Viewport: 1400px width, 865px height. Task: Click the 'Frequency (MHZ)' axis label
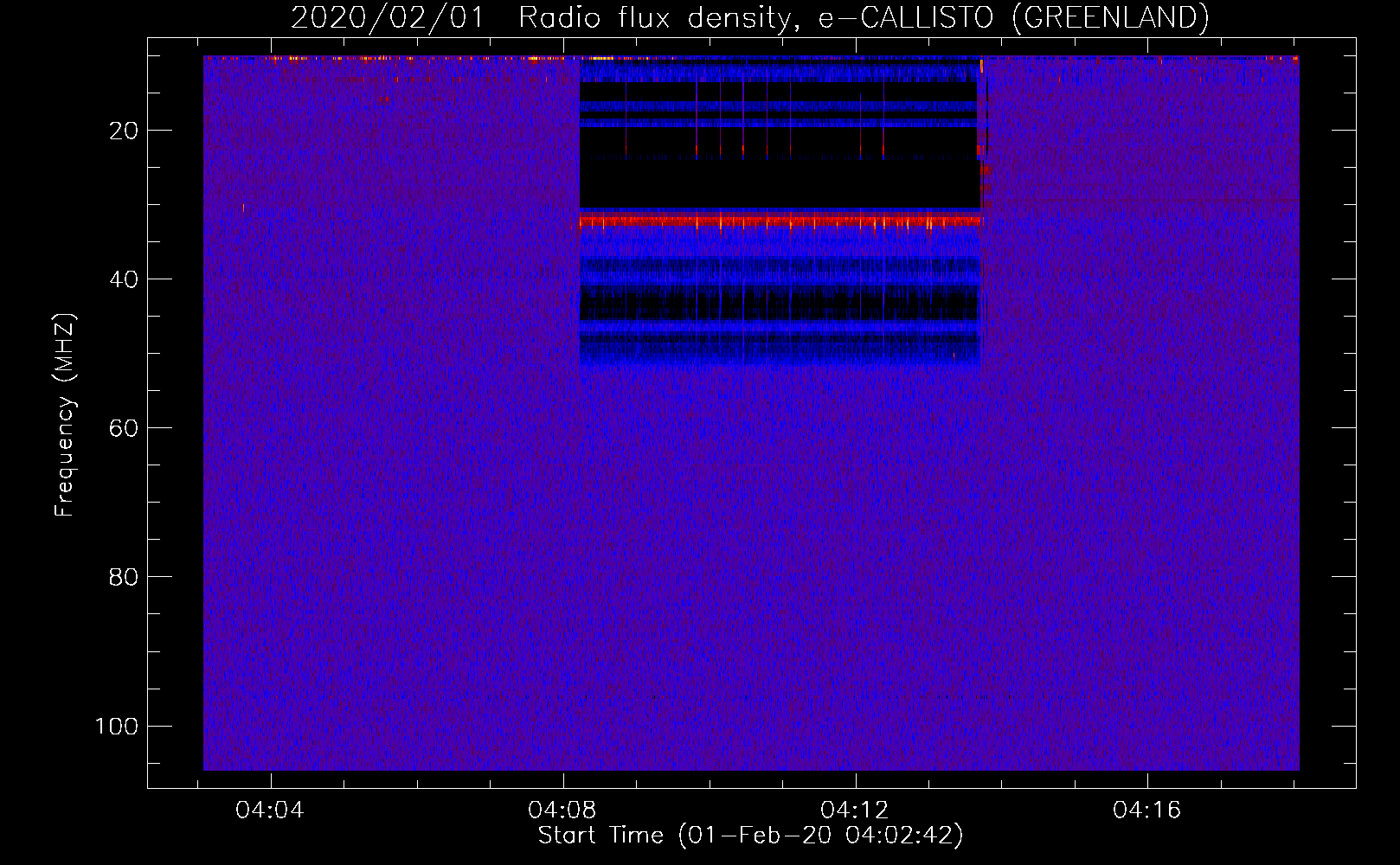65,415
